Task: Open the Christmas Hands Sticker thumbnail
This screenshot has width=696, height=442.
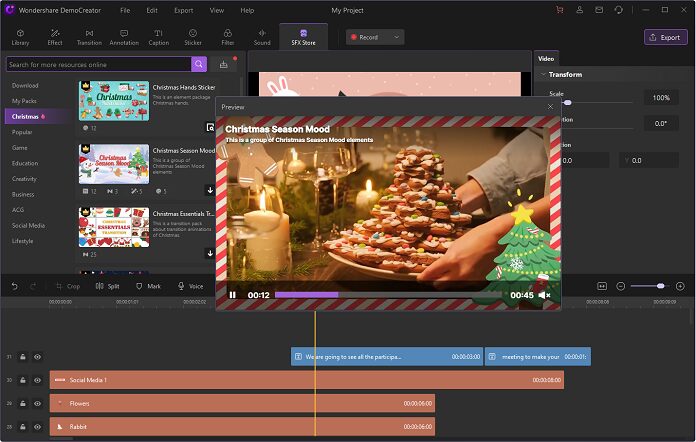Action: tap(114, 101)
